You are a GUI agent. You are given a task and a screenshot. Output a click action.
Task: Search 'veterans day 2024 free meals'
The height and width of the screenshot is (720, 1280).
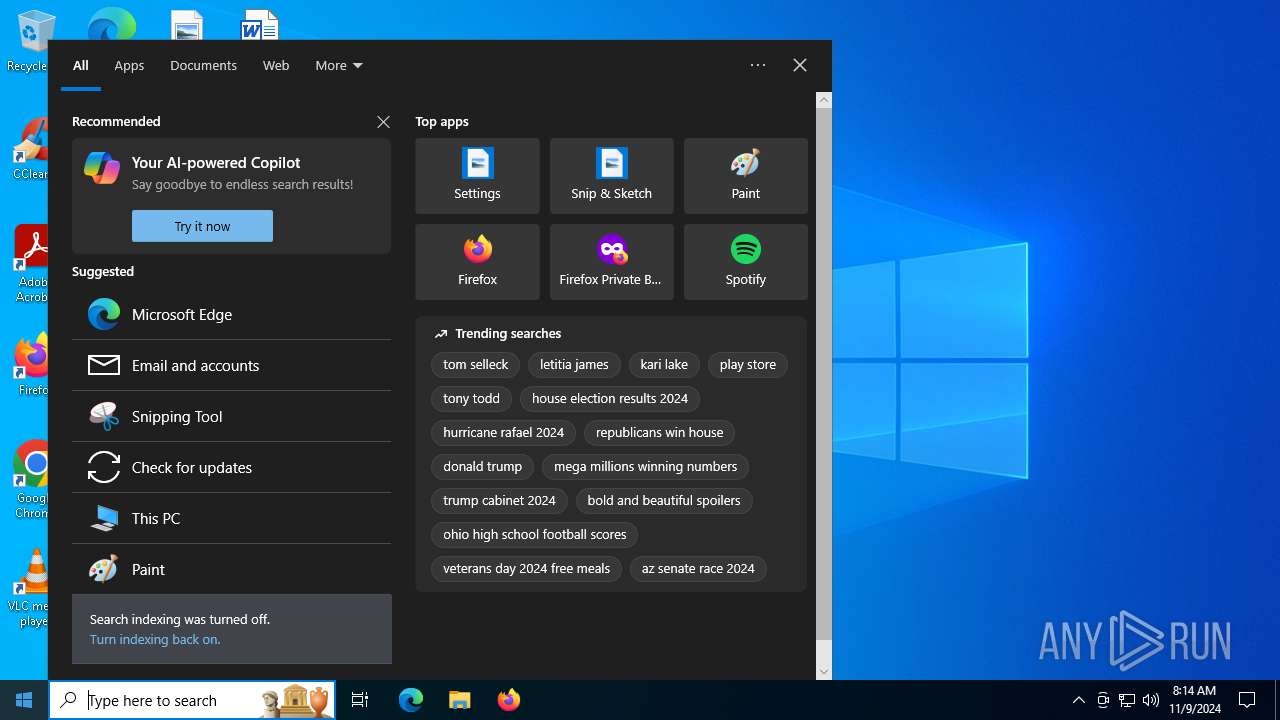[x=526, y=569]
